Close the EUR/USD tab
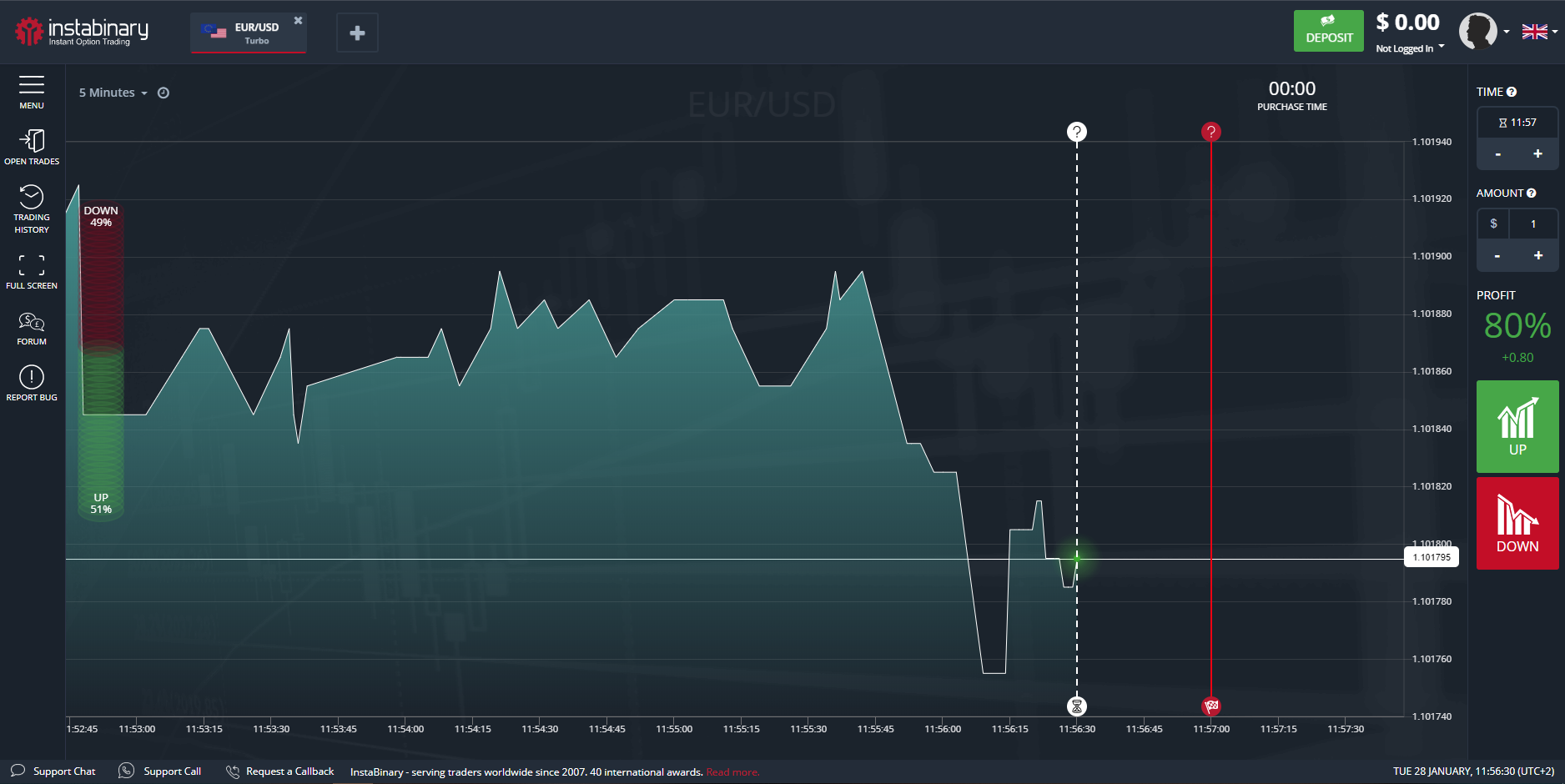 click(x=298, y=20)
